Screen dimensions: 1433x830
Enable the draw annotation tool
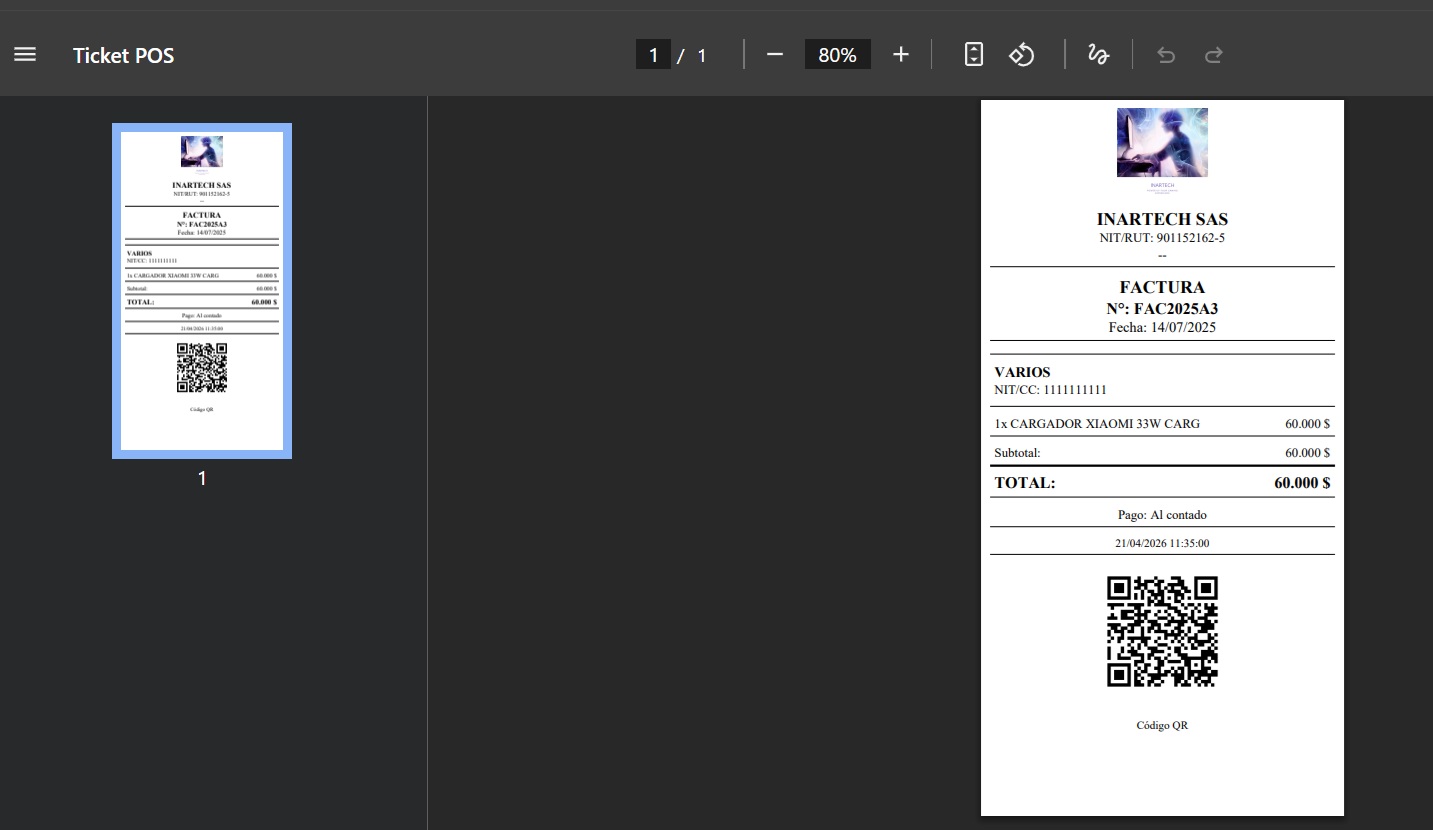pos(1098,55)
